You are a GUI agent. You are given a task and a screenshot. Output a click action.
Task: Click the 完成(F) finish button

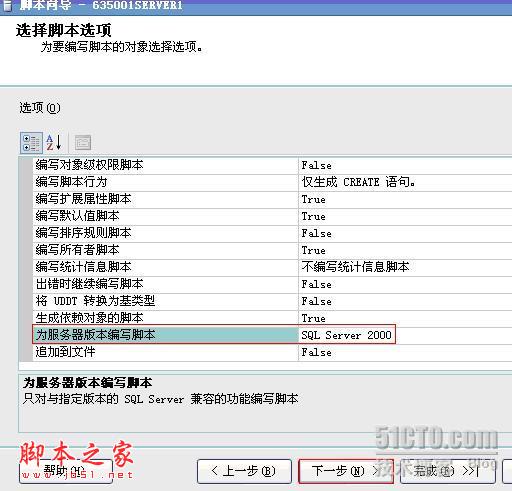tap(448, 471)
